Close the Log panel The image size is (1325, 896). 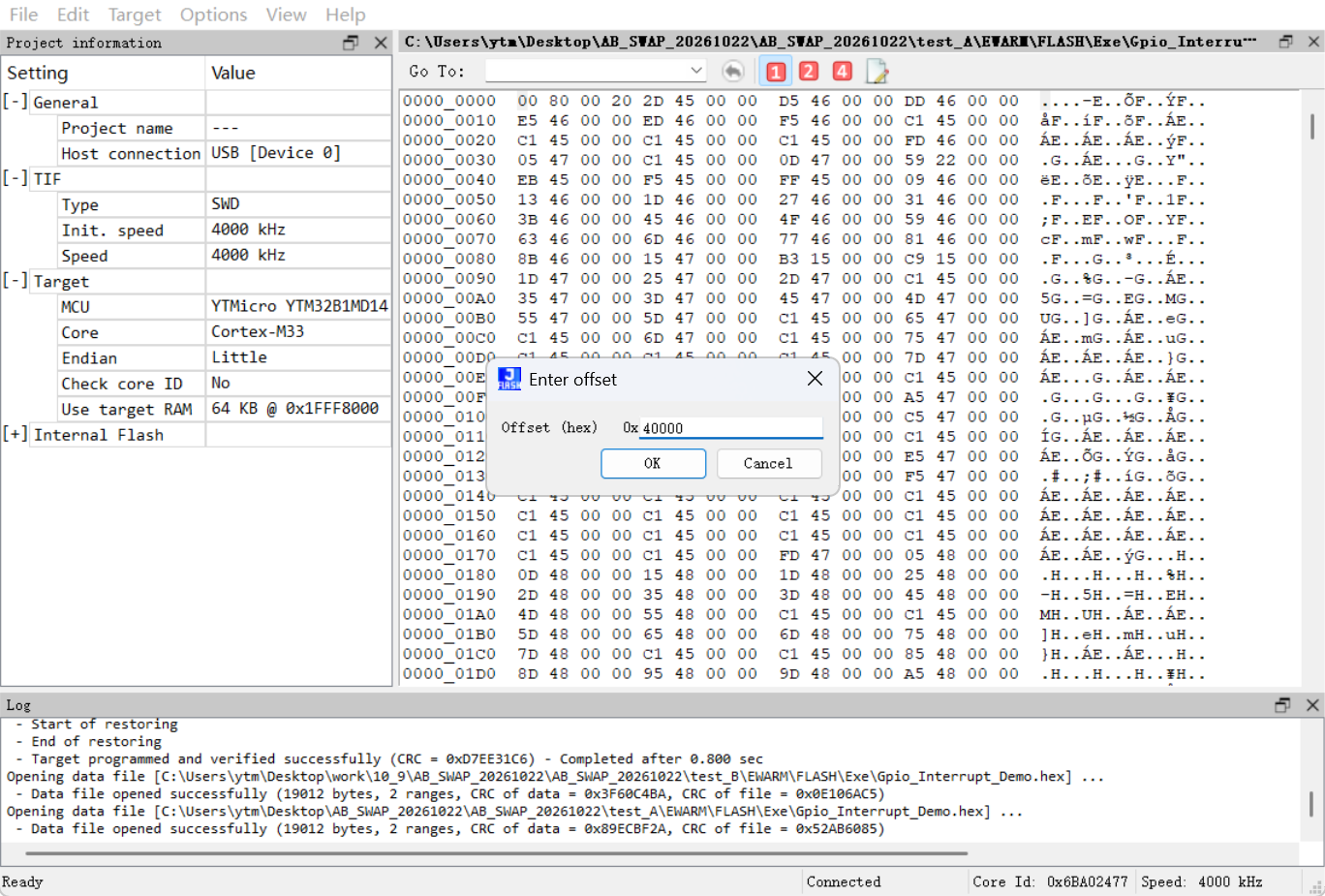pyautogui.click(x=1312, y=705)
